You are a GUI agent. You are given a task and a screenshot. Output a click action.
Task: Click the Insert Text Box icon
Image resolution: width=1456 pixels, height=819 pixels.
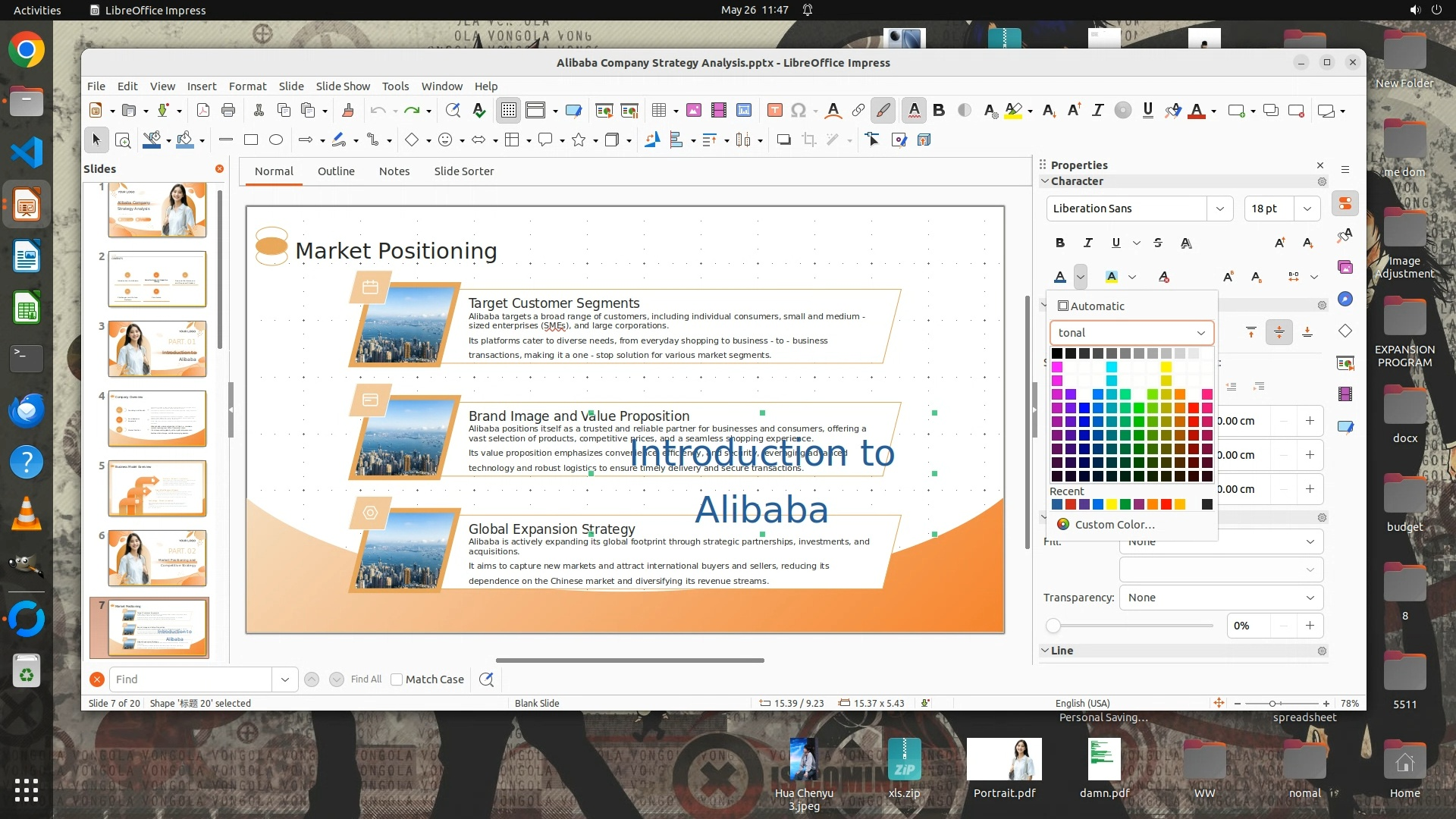774,111
